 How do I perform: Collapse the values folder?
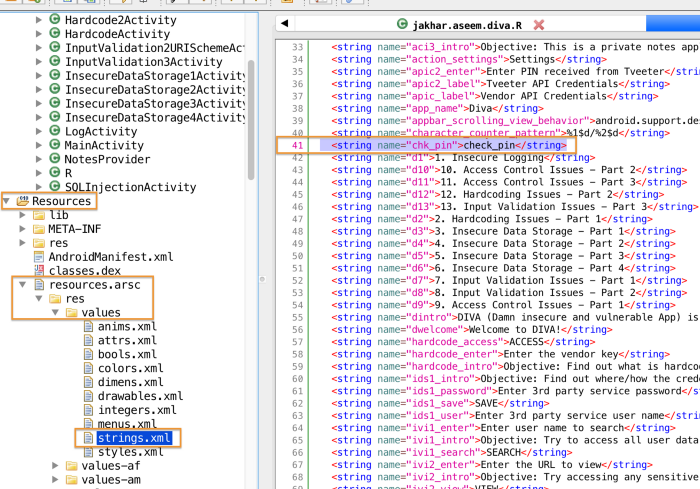55,312
